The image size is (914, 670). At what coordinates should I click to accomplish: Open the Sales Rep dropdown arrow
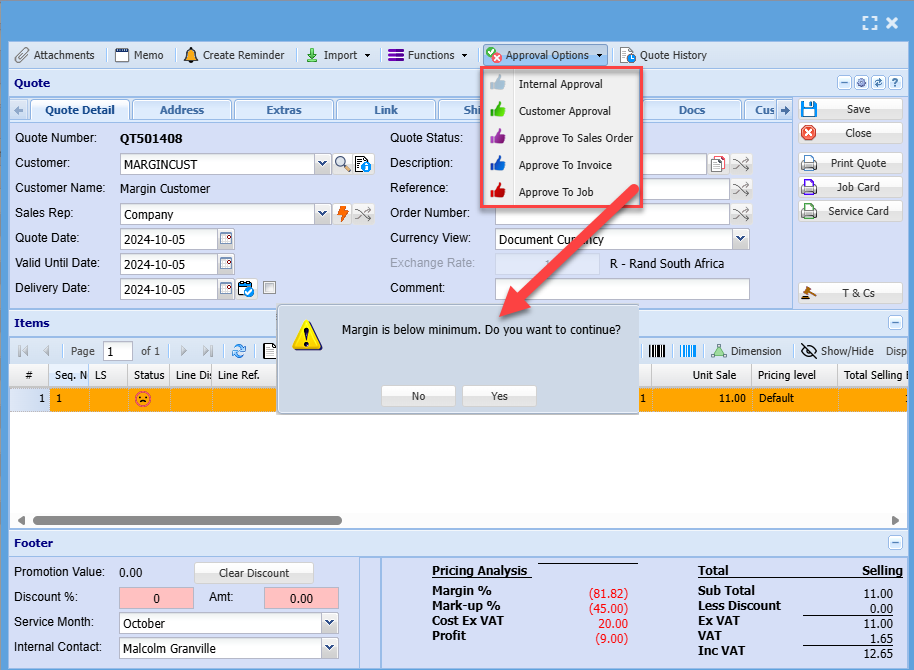point(322,214)
